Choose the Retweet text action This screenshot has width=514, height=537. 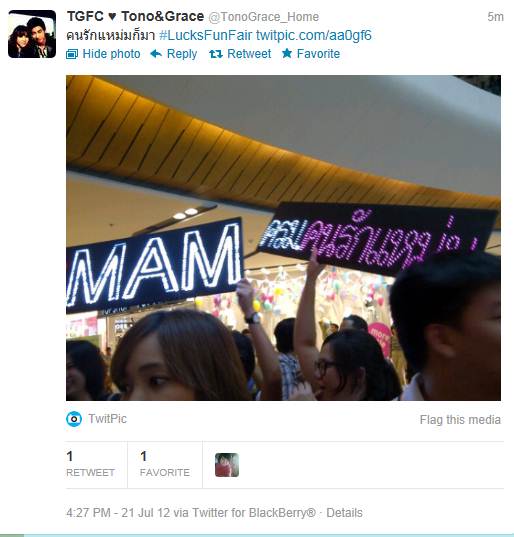click(249, 54)
